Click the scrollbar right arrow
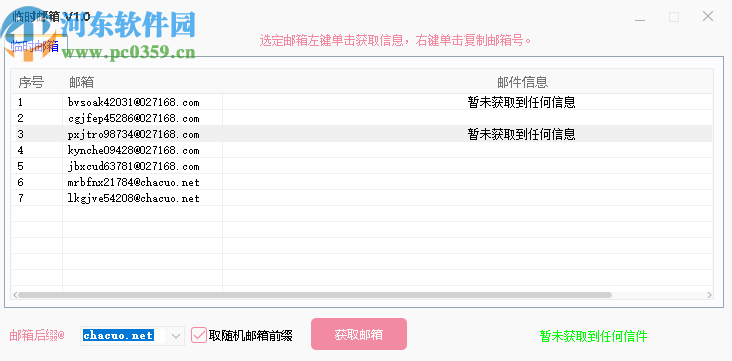Viewport: 732px width, 361px height. [709, 295]
